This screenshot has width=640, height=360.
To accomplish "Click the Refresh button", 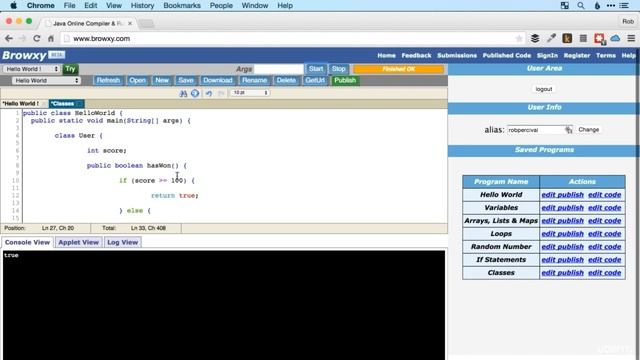I will click(x=108, y=80).
